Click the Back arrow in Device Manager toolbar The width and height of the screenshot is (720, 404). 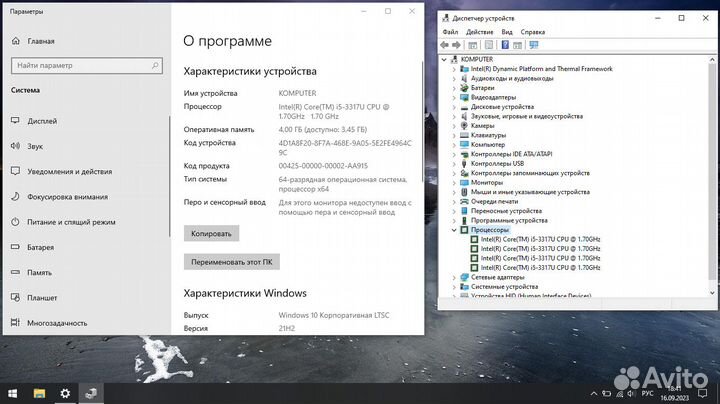[x=444, y=45]
